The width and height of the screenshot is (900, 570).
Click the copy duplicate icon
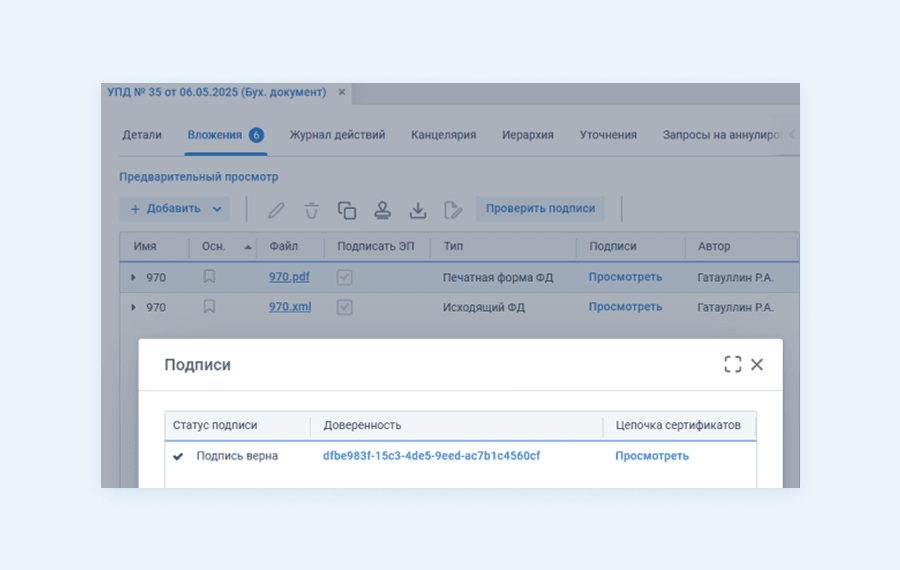point(347,210)
